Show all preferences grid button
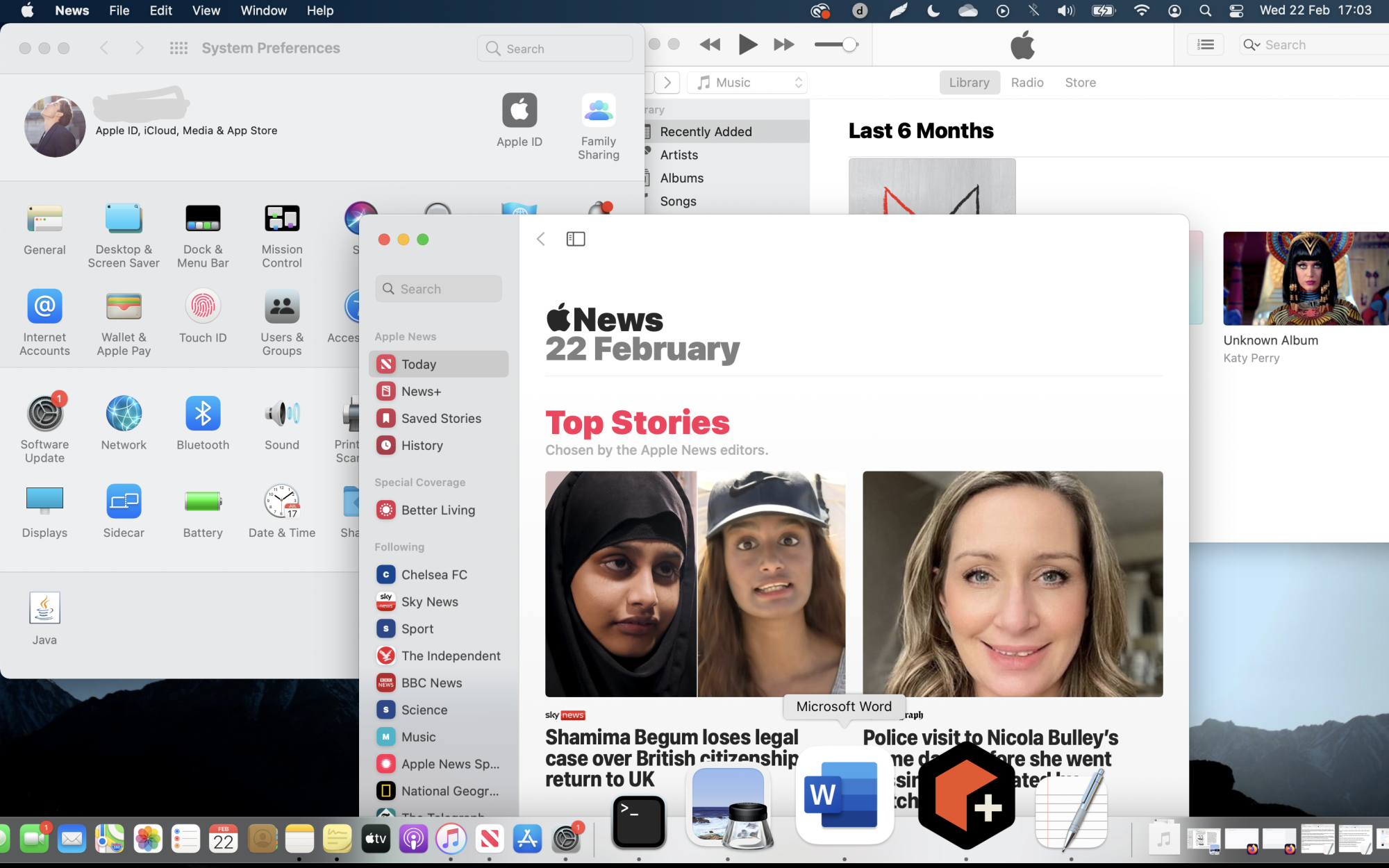The height and width of the screenshot is (868, 1389). tap(178, 48)
